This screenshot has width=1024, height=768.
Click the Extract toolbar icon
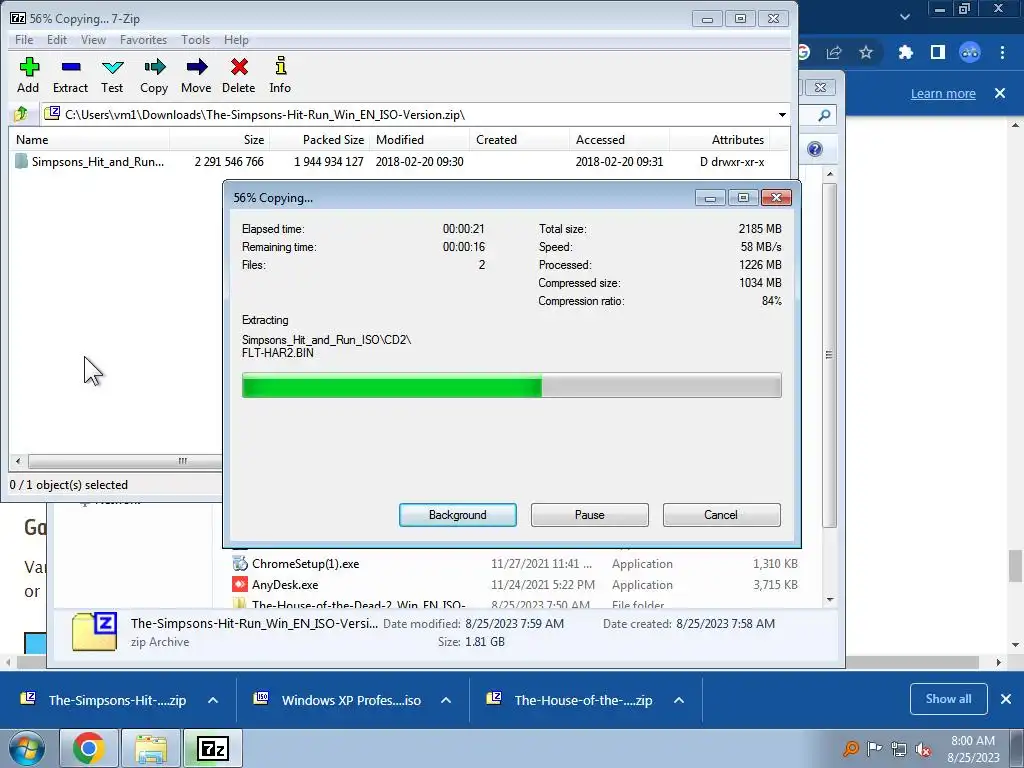click(x=71, y=67)
